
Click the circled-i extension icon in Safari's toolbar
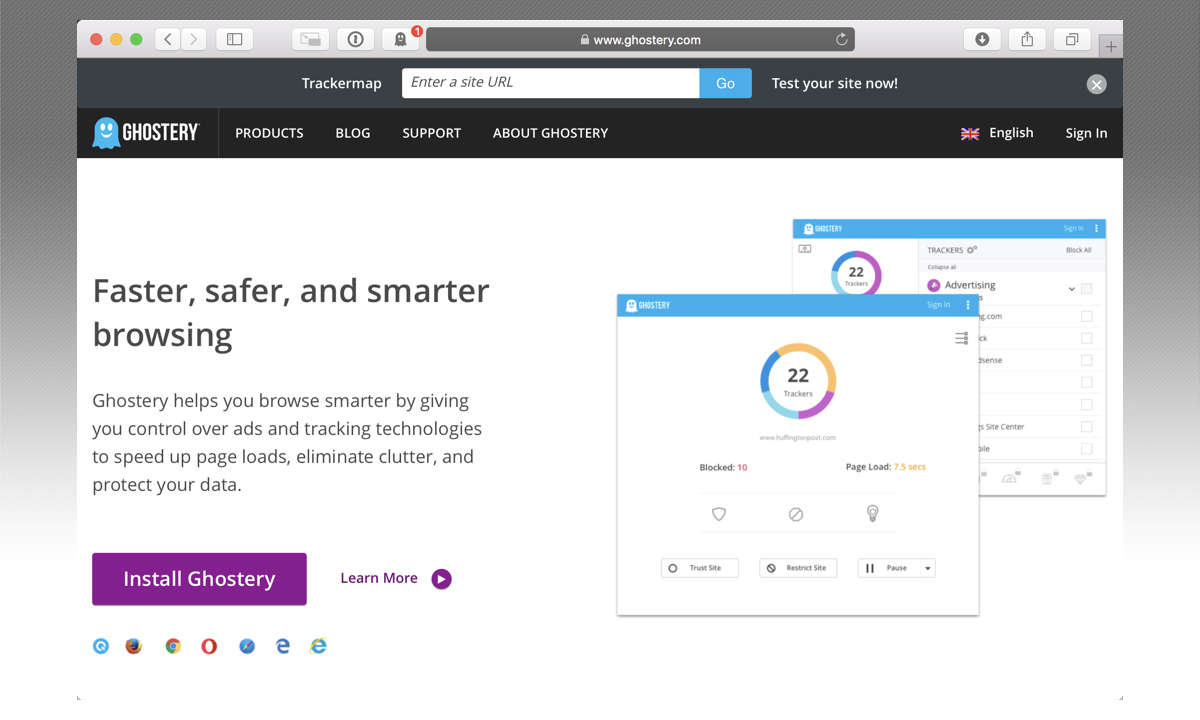point(355,39)
